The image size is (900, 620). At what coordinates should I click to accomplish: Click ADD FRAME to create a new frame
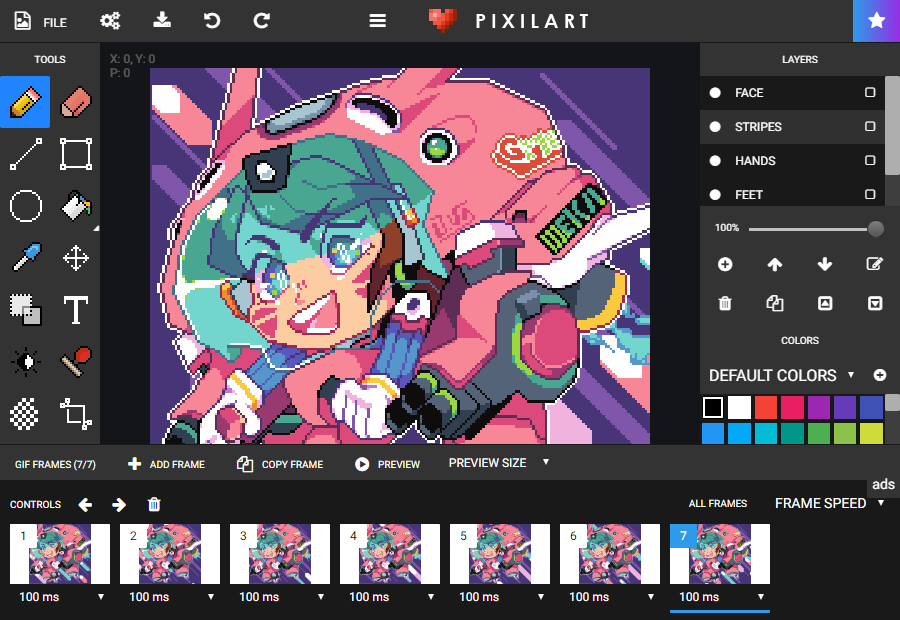(165, 463)
